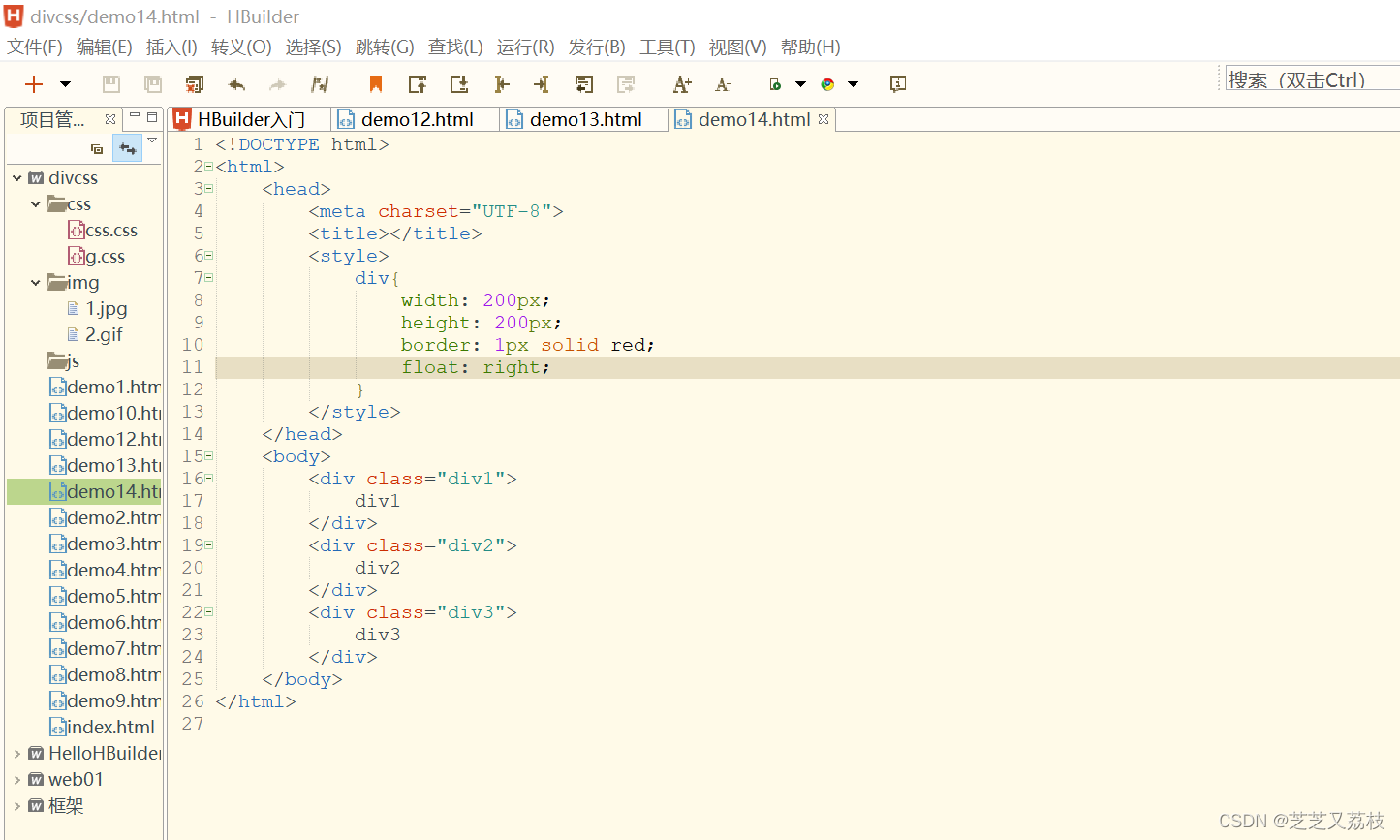This screenshot has width=1400, height=840.
Task: Click the Chrome browser preview icon
Action: (x=827, y=84)
